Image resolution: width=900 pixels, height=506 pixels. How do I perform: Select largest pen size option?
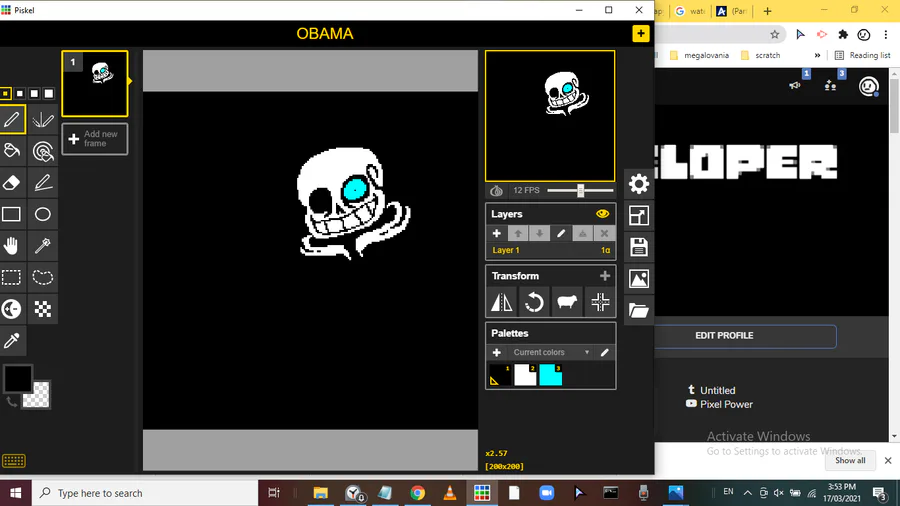[x=49, y=94]
